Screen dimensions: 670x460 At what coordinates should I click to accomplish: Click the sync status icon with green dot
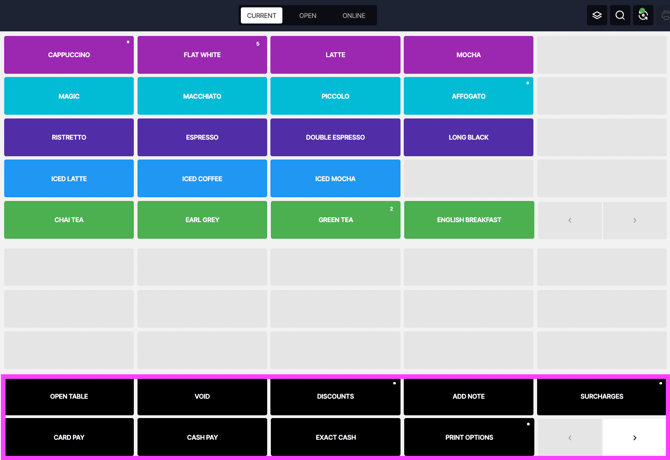(643, 15)
